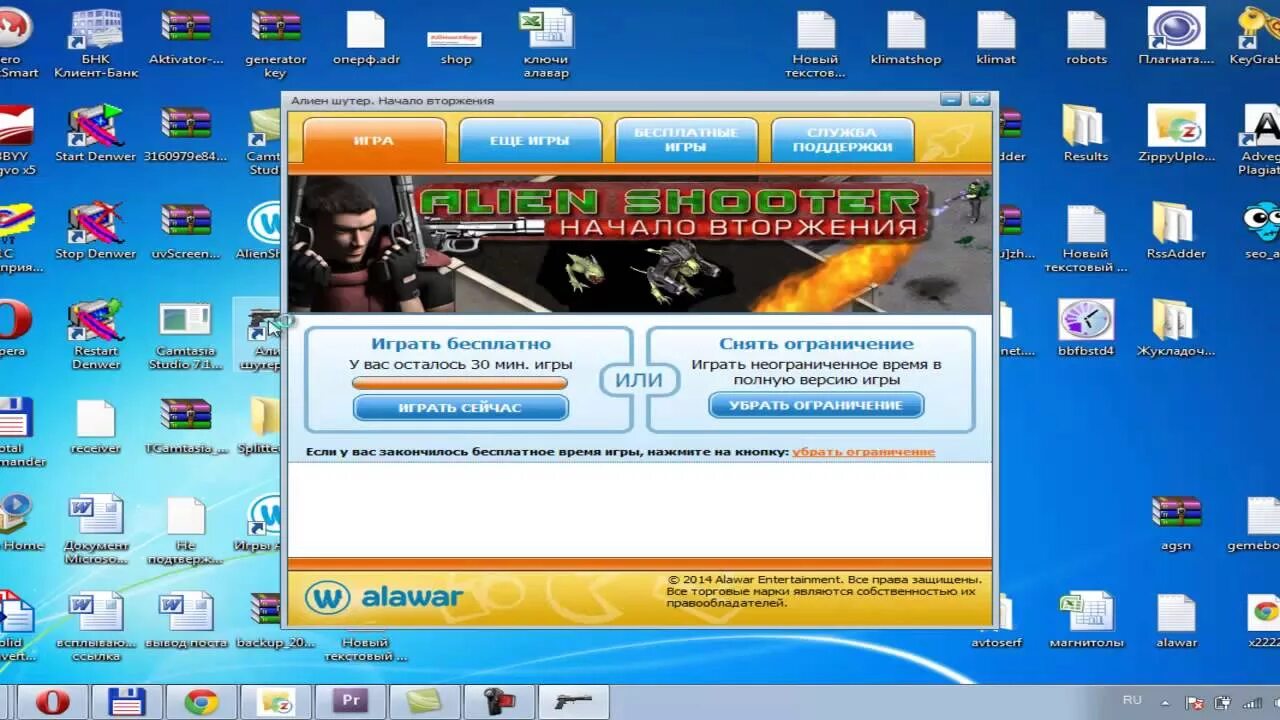Open the green notes taskbar icon

point(425,702)
